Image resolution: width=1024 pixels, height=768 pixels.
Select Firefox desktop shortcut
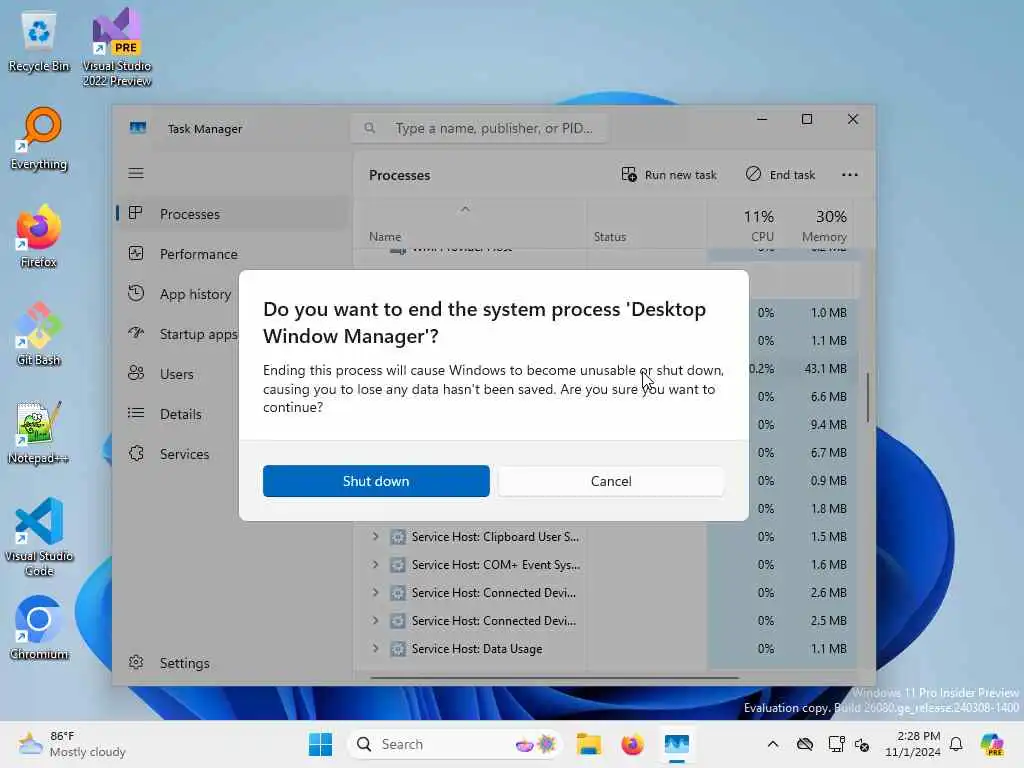[39, 236]
